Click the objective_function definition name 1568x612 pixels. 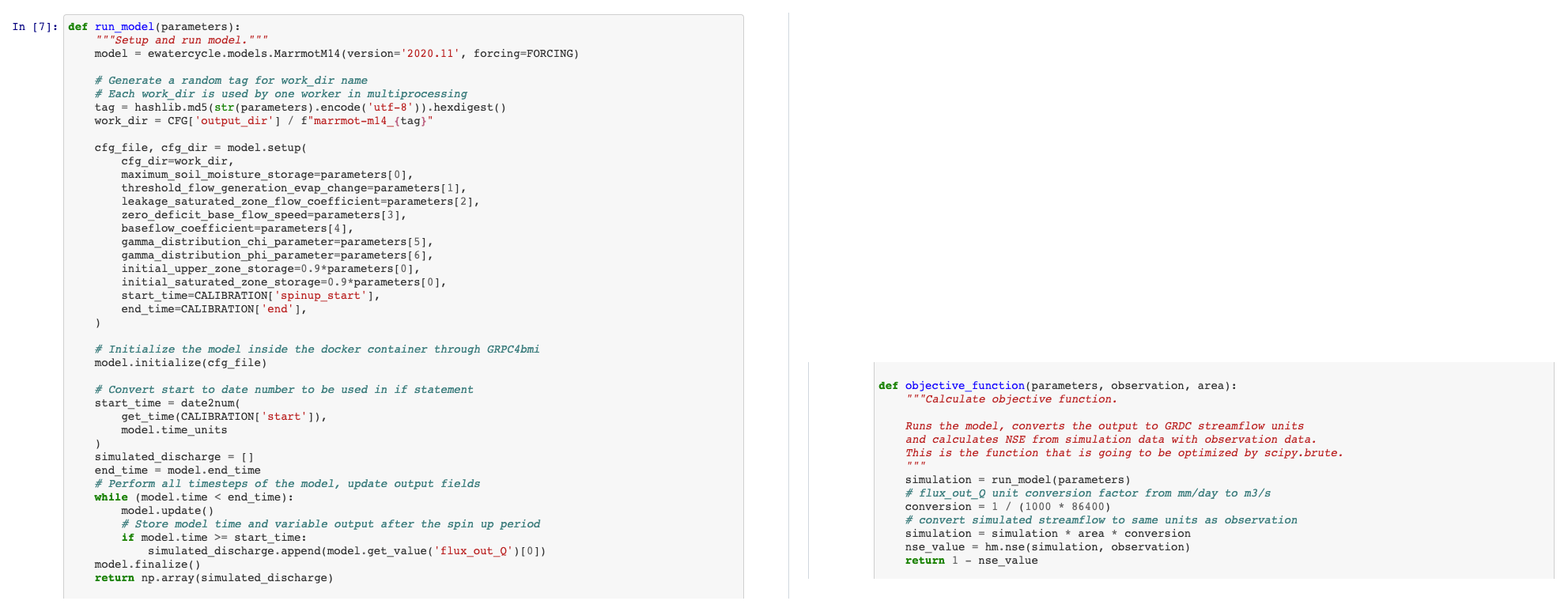(965, 386)
